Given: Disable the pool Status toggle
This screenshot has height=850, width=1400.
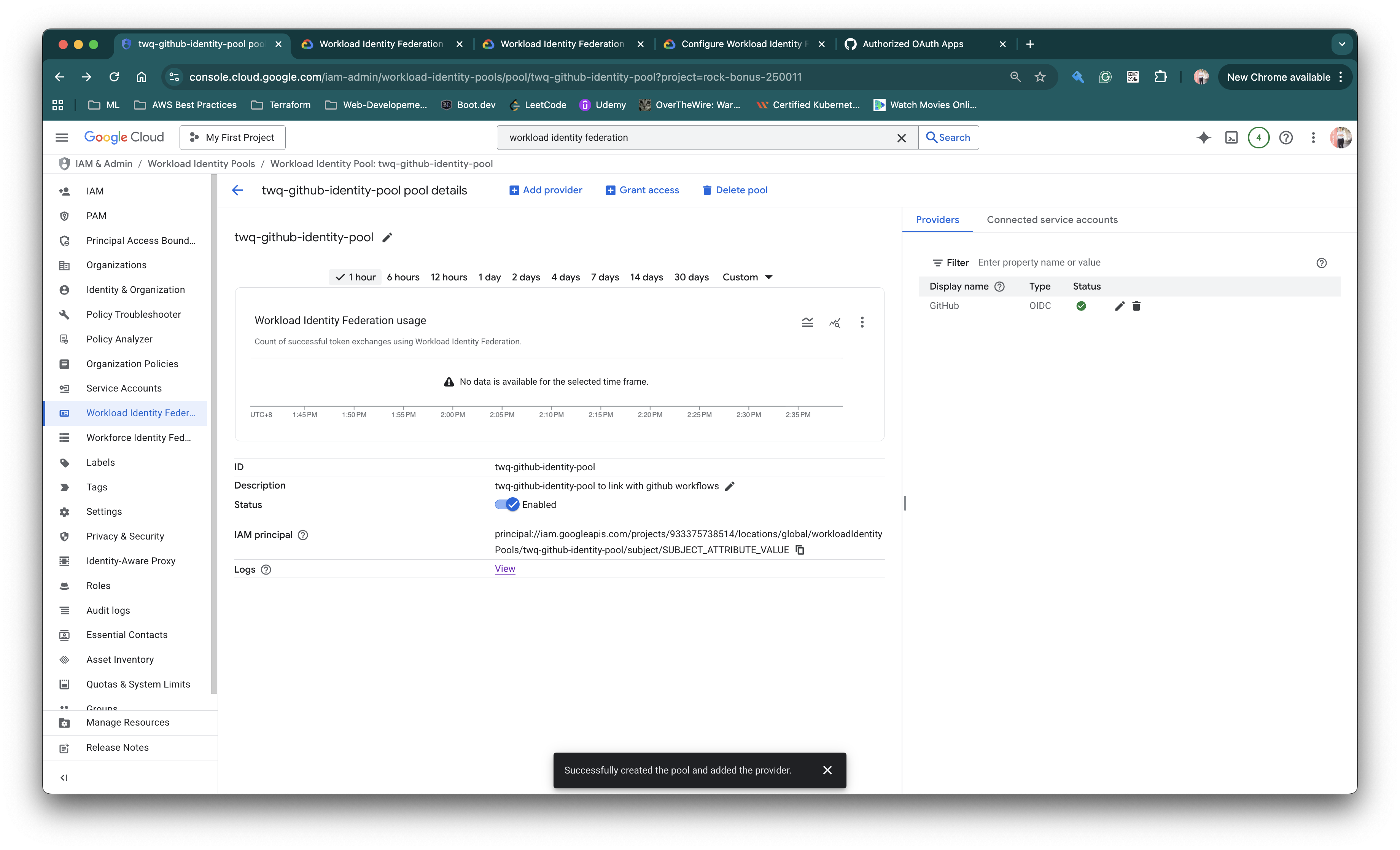Looking at the screenshot, I should [x=507, y=505].
